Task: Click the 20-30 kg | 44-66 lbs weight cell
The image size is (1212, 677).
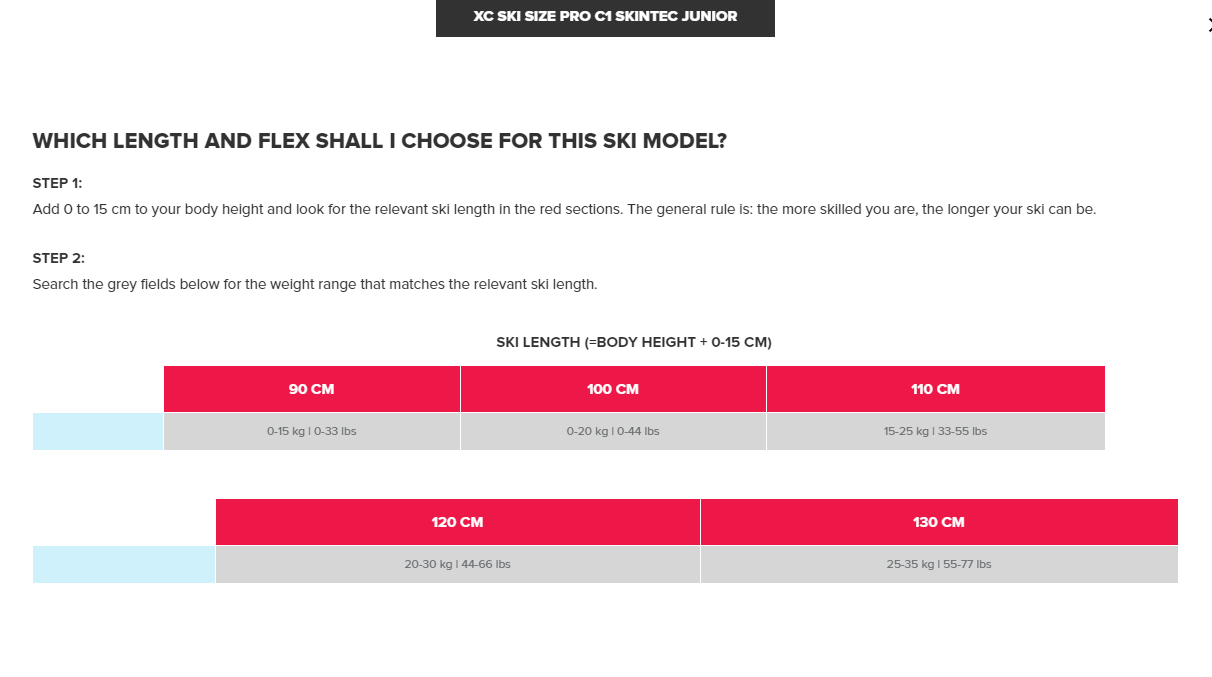Action: click(x=458, y=565)
